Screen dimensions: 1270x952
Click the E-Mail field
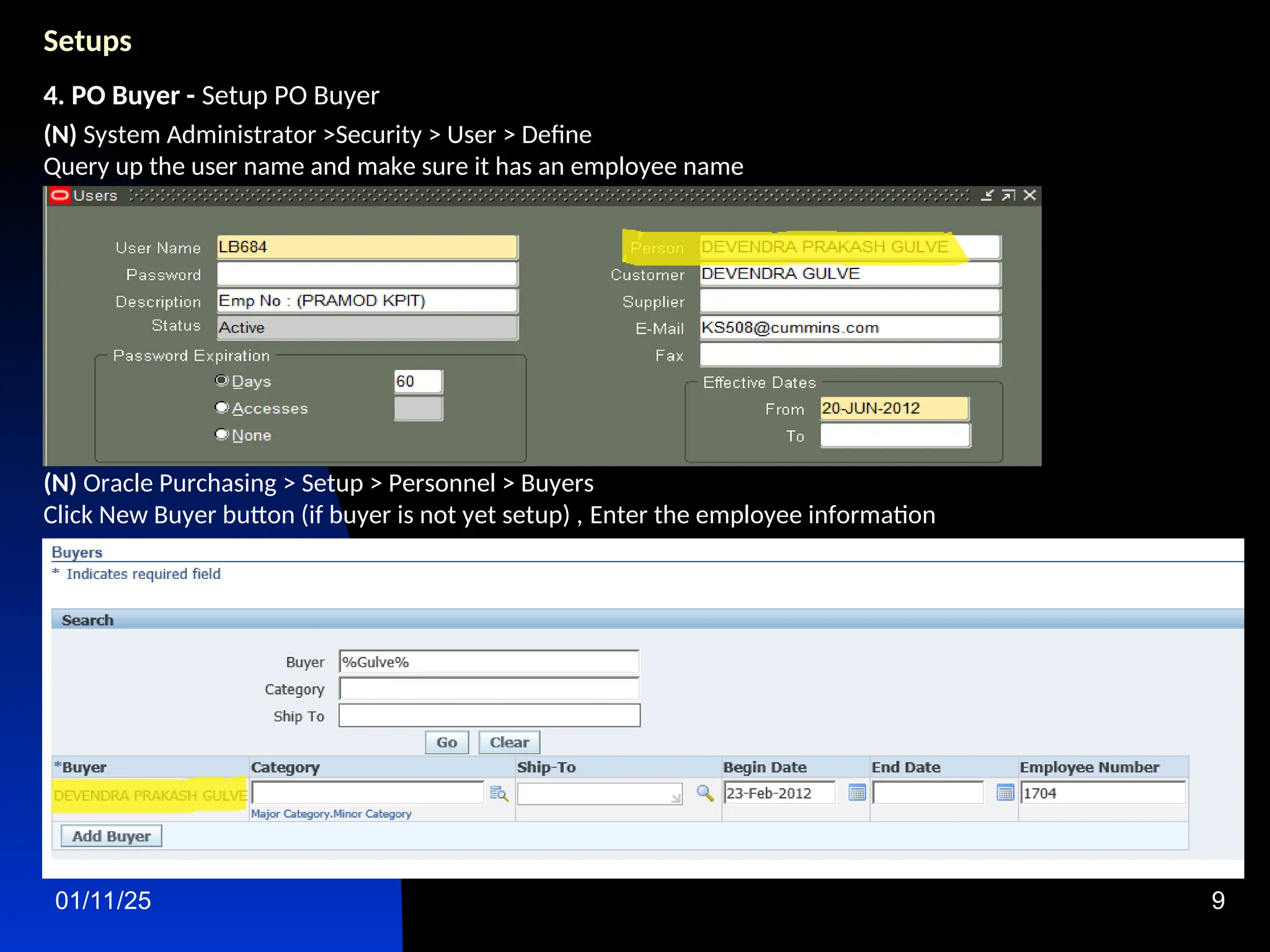[x=850, y=328]
